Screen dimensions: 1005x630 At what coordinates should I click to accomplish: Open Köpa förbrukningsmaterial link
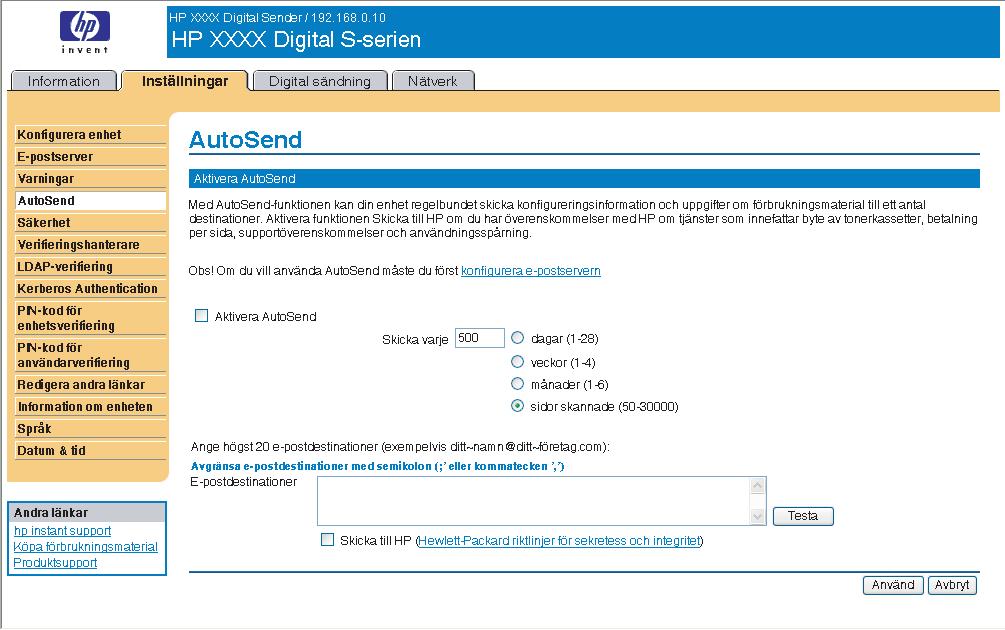click(85, 547)
